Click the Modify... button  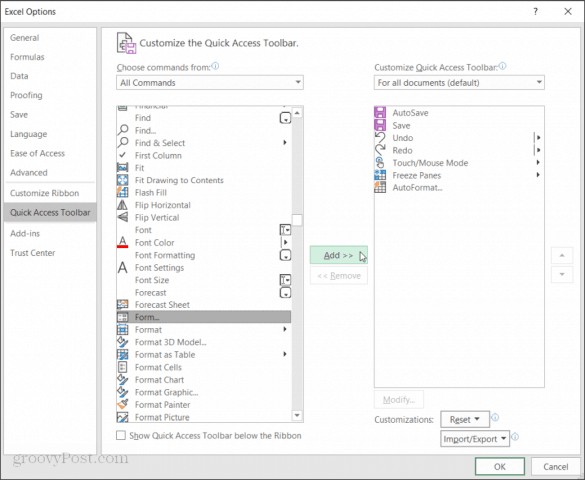(399, 400)
